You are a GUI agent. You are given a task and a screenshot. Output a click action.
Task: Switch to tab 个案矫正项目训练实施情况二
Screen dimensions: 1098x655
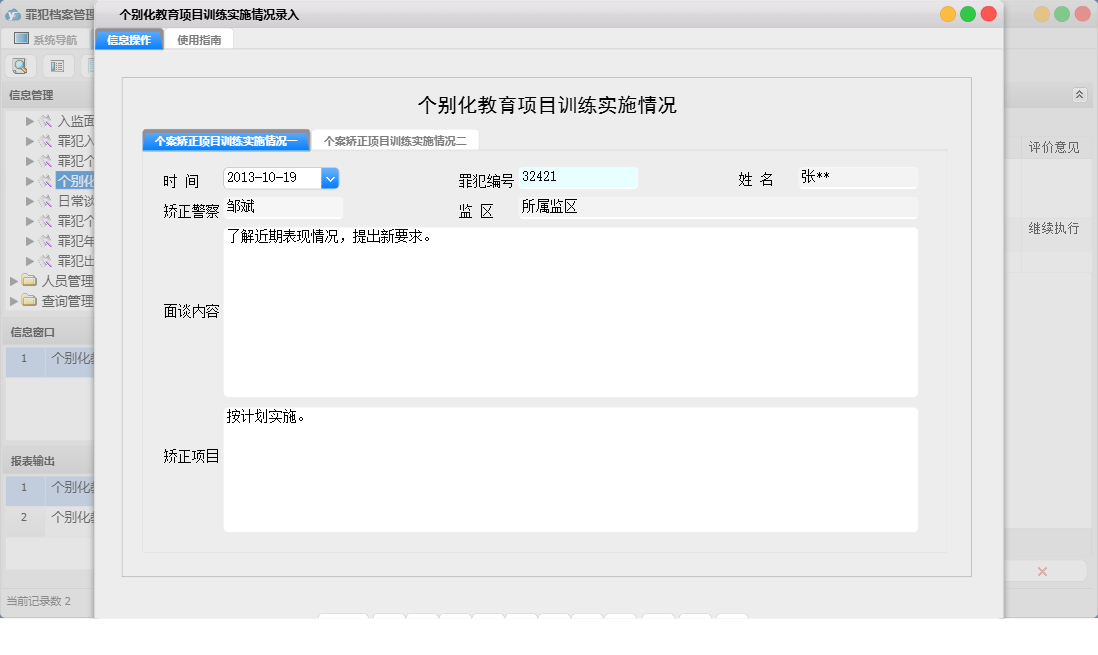point(395,141)
